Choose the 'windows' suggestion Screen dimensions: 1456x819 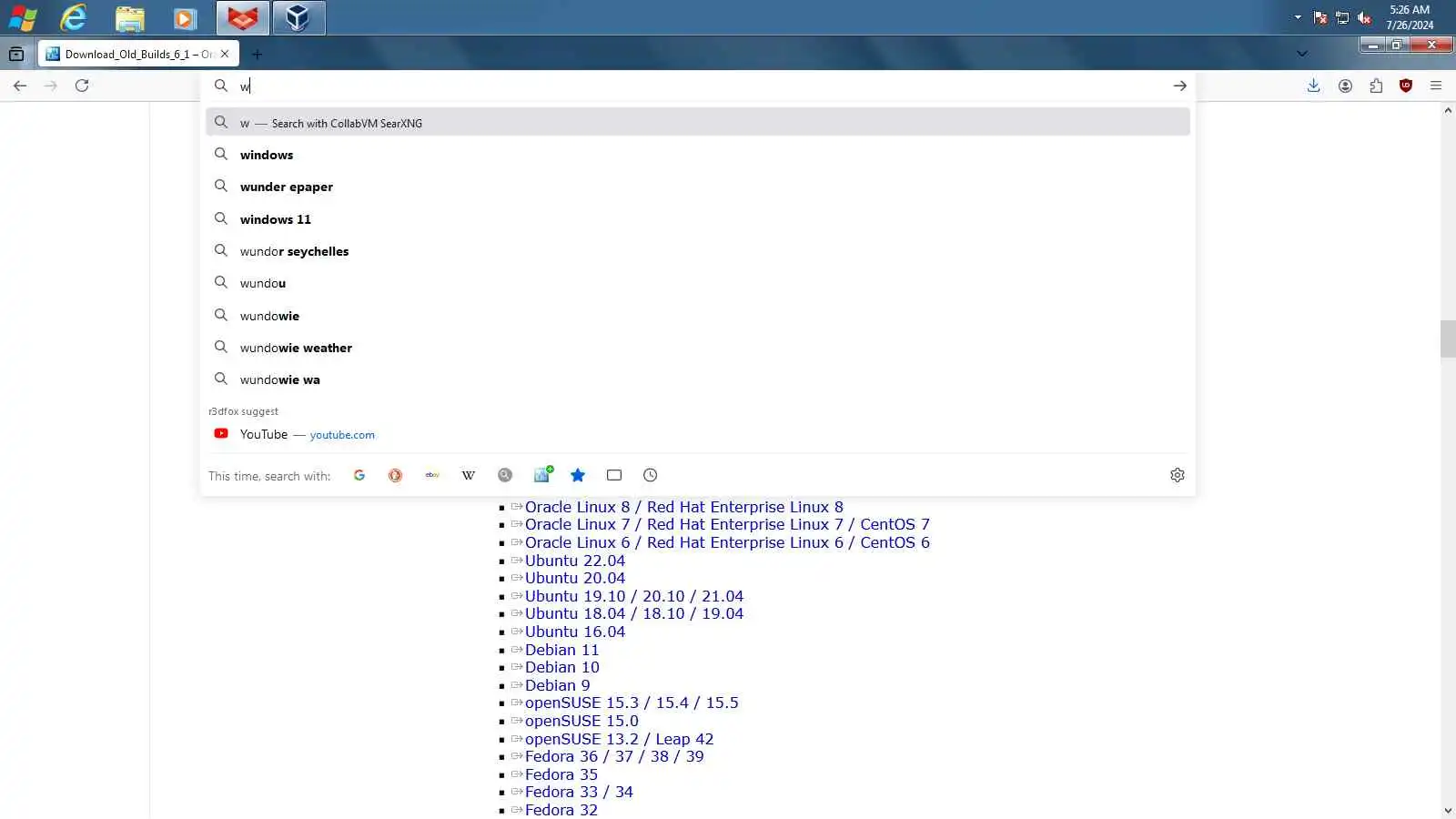coord(698,155)
